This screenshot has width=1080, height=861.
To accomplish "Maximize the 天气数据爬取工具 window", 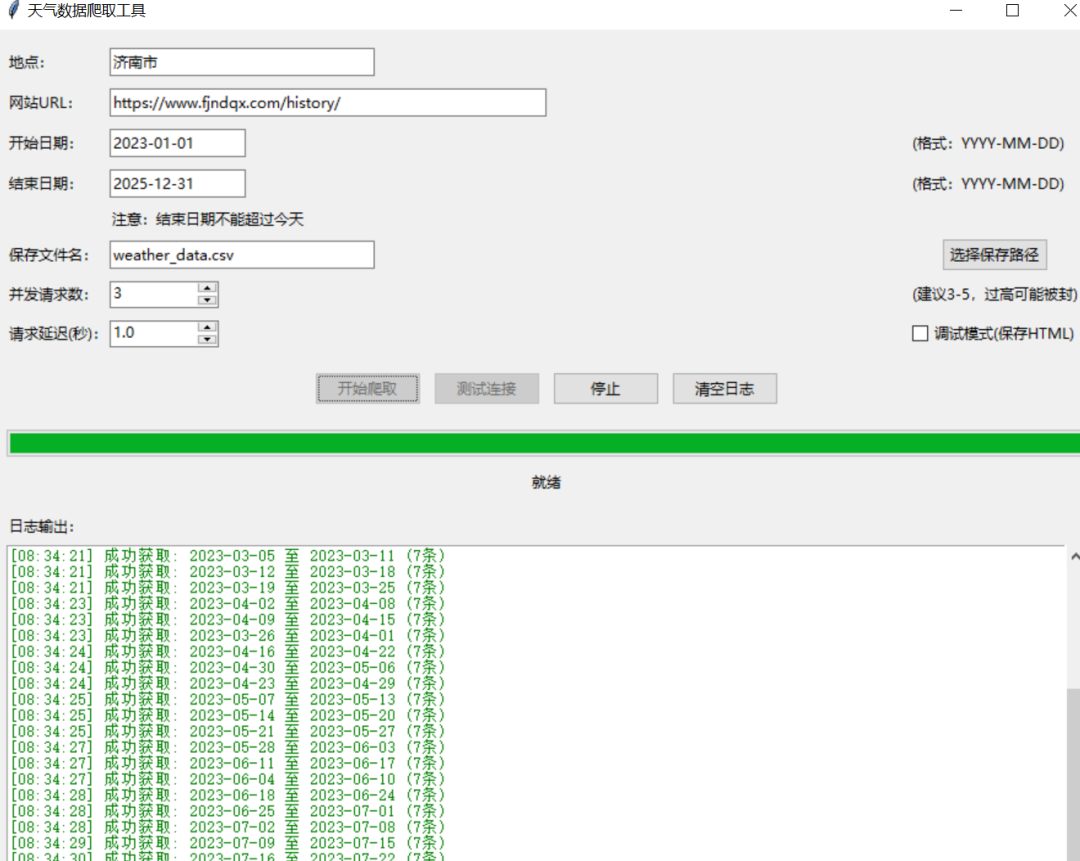I will (x=1012, y=10).
